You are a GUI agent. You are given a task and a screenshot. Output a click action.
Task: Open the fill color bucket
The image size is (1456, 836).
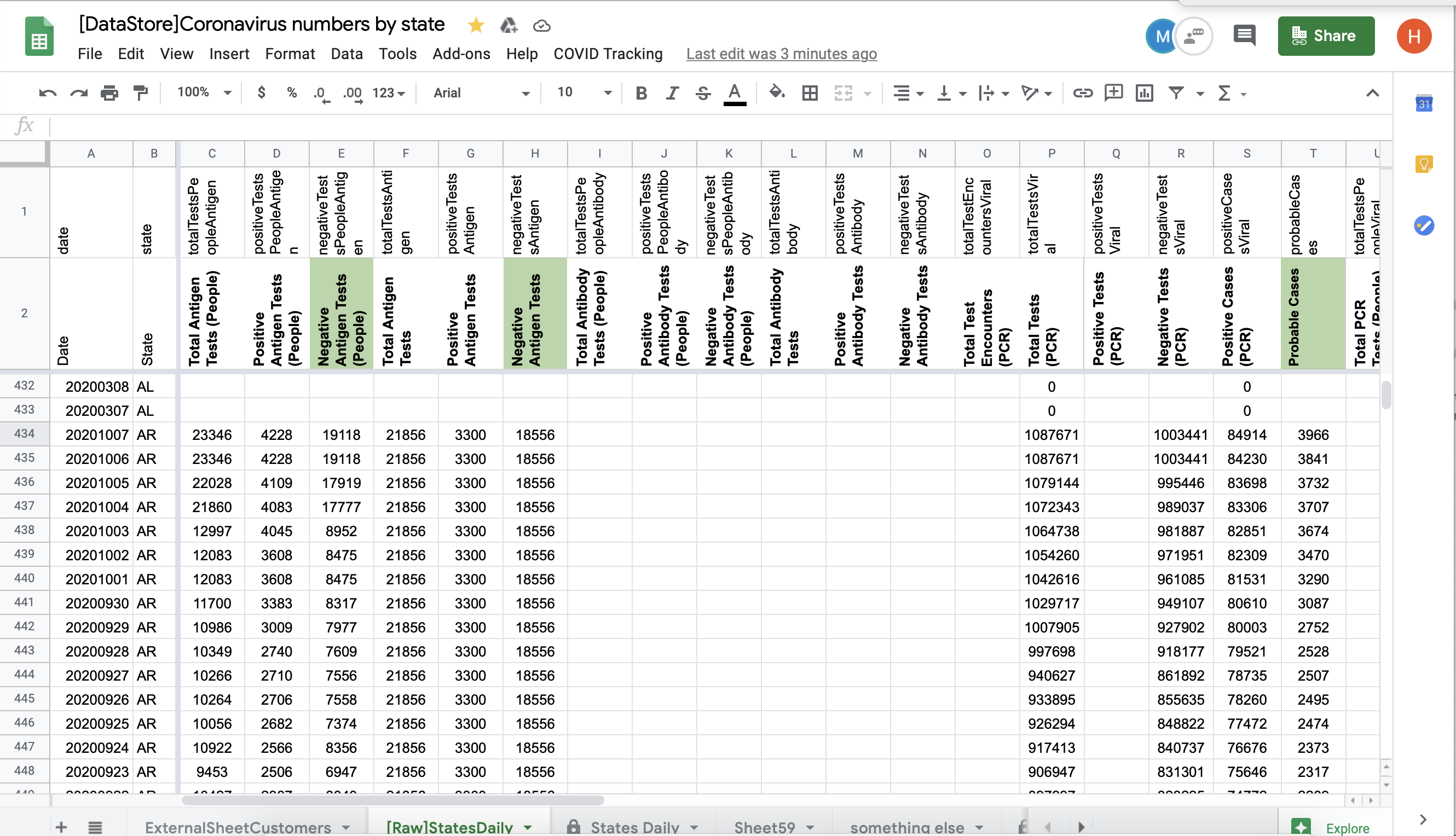tap(777, 92)
